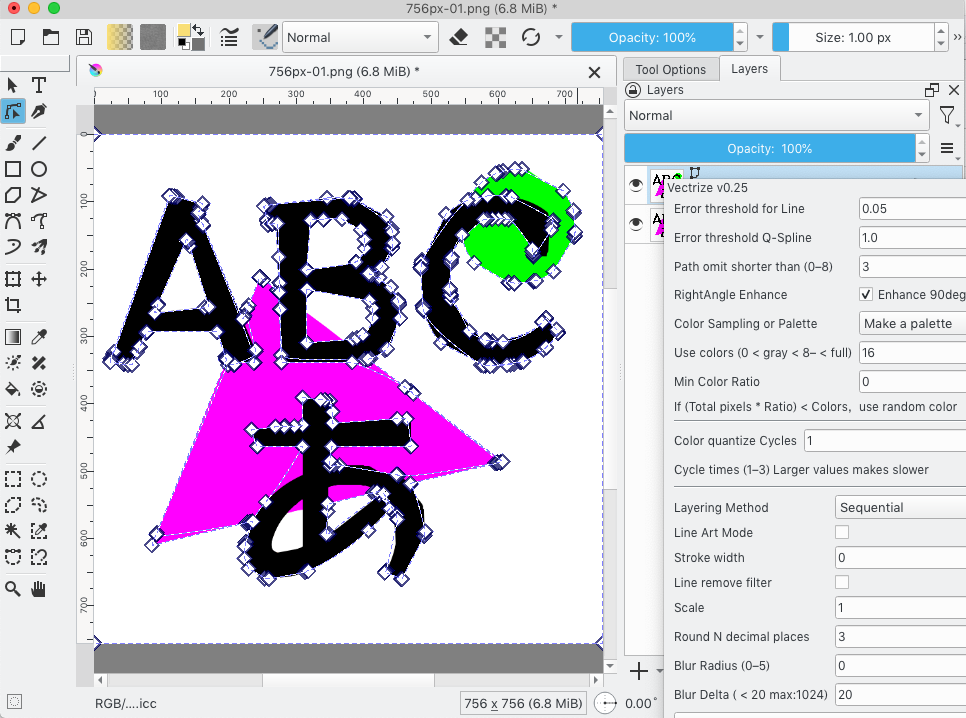The height and width of the screenshot is (718, 966).
Task: Toggle visibility of the top layer
Action: pyautogui.click(x=636, y=184)
